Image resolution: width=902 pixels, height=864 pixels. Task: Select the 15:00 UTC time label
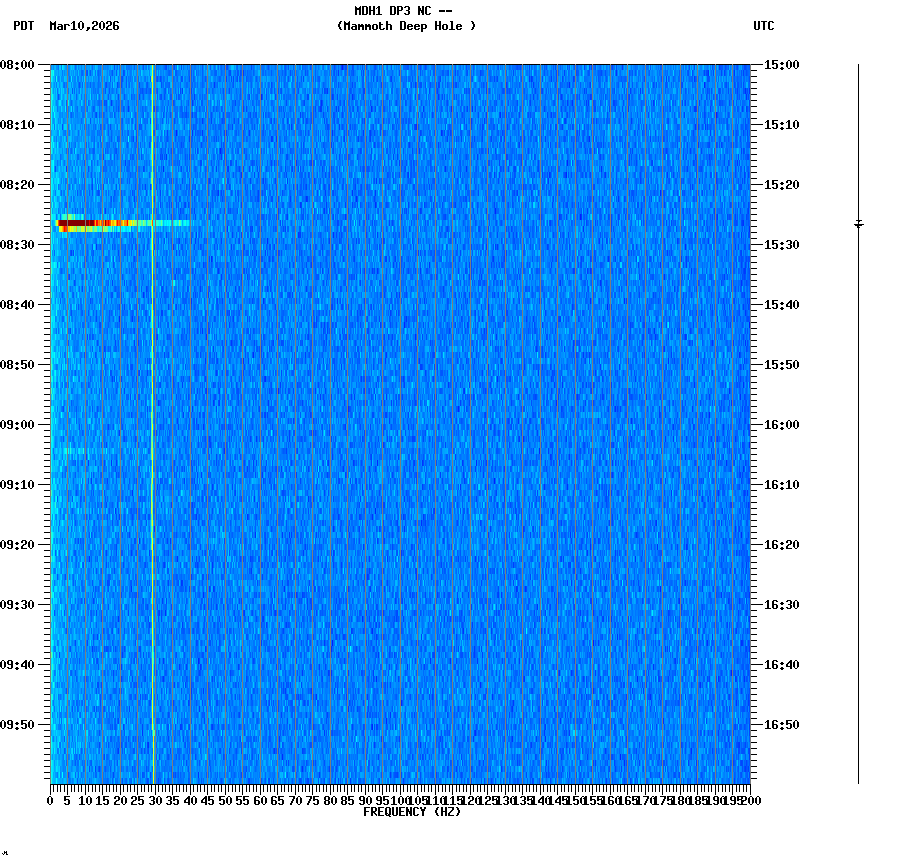click(781, 66)
